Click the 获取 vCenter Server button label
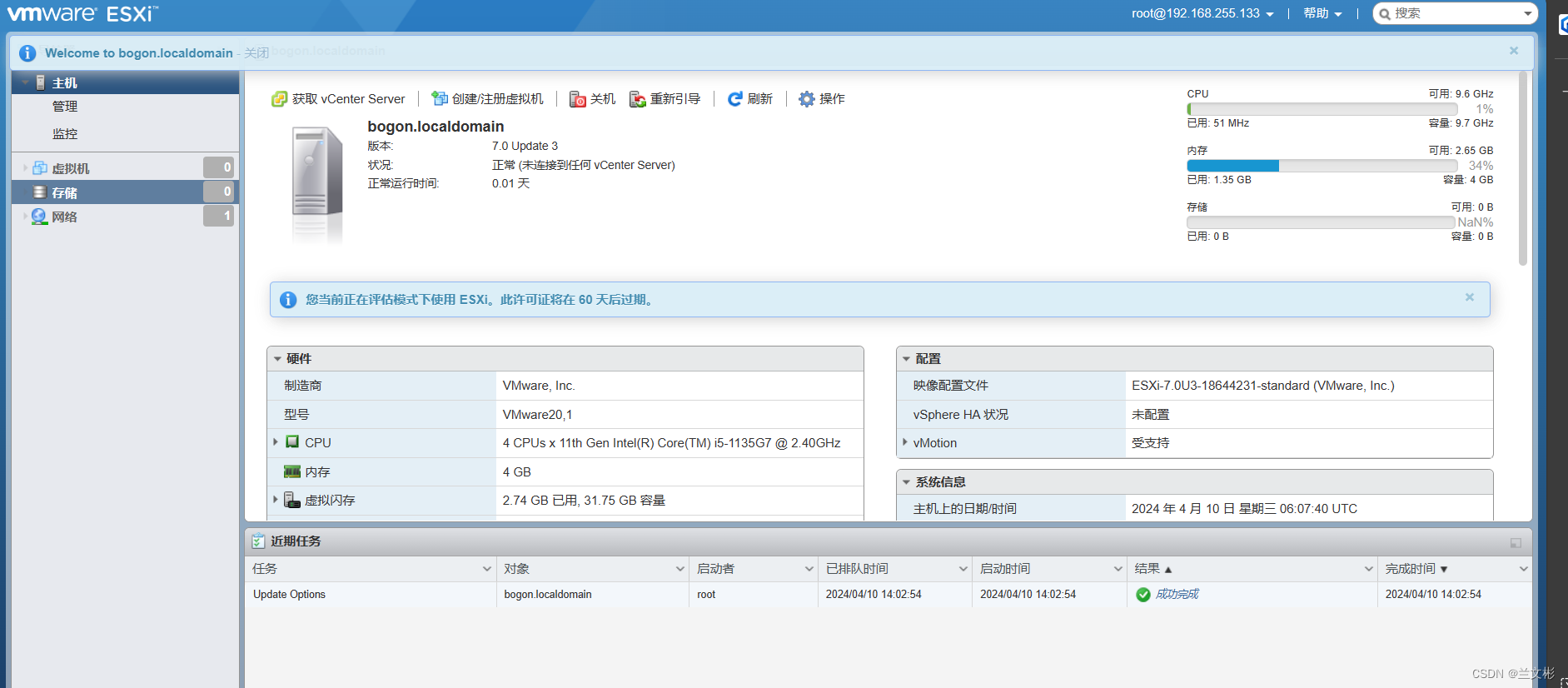The image size is (1568, 688). point(348,99)
